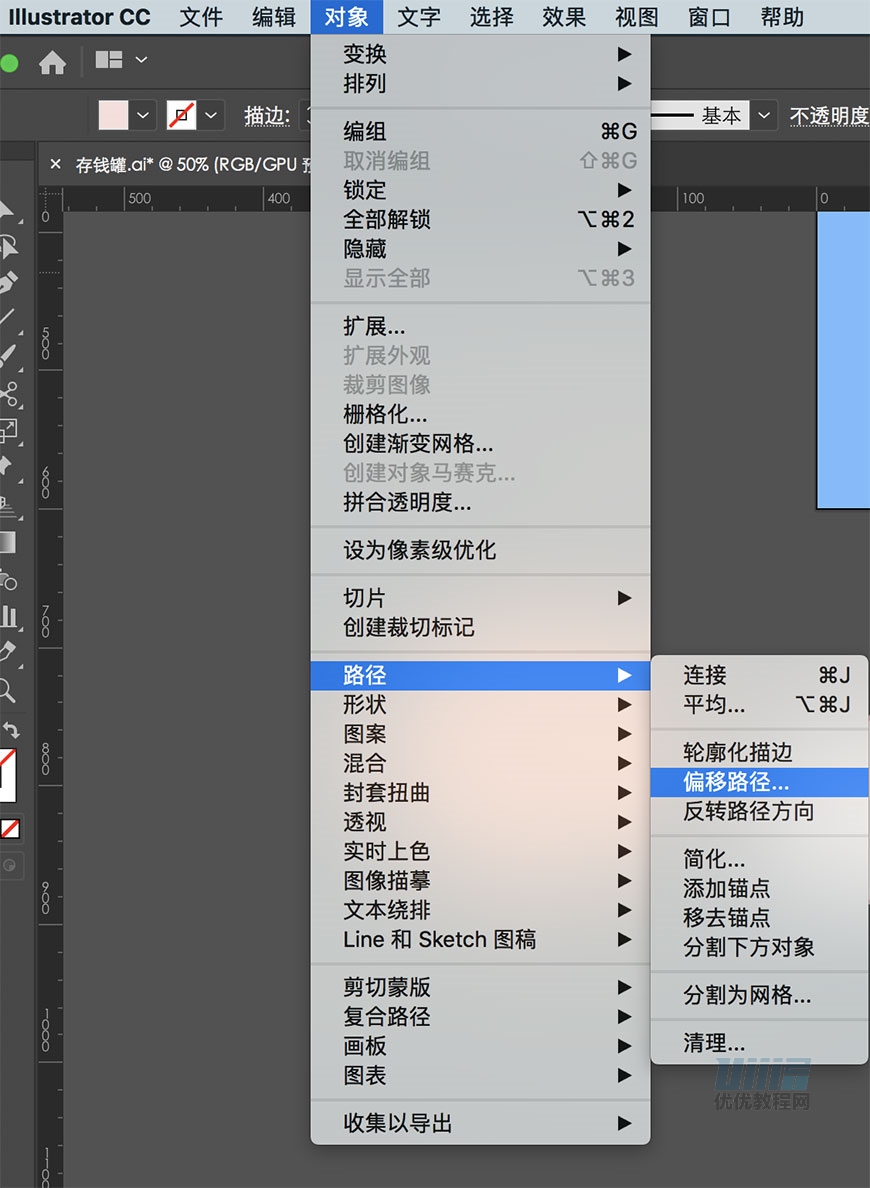Viewport: 870px width, 1188px height.
Task: Close the 存钱罐.ai document tab
Action: [x=55, y=165]
